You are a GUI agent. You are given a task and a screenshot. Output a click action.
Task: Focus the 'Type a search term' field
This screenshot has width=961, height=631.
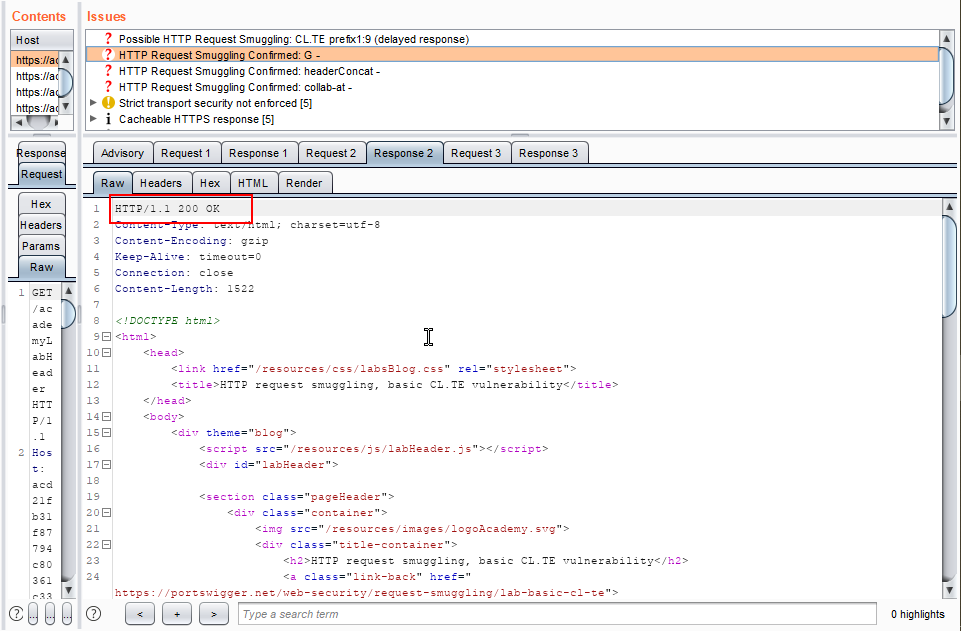pos(557,614)
